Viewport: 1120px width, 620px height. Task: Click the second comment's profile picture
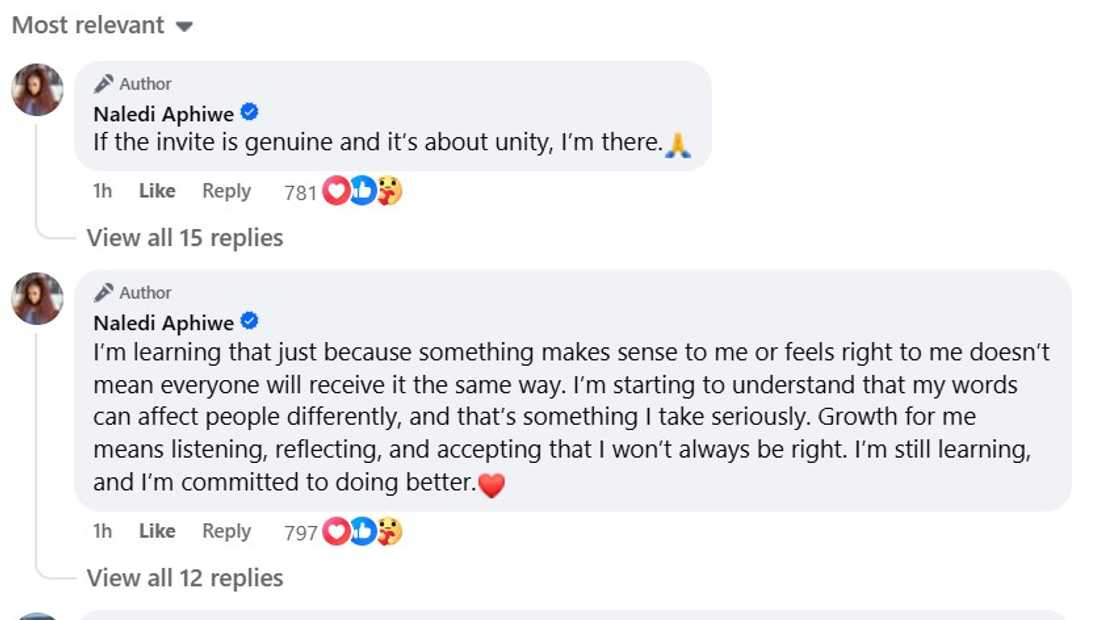coord(37,299)
